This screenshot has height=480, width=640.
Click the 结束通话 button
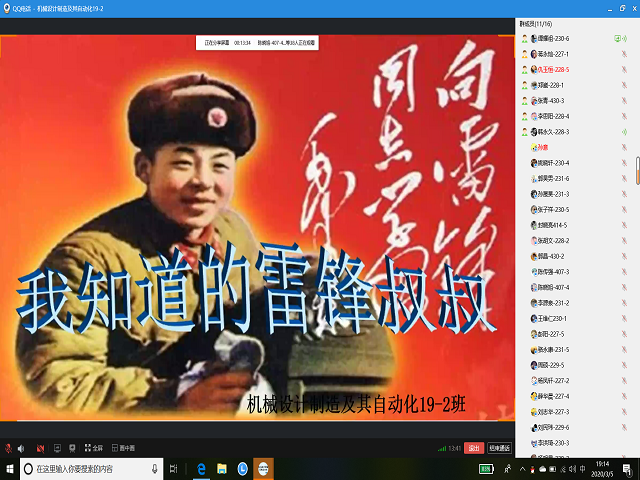click(x=499, y=447)
